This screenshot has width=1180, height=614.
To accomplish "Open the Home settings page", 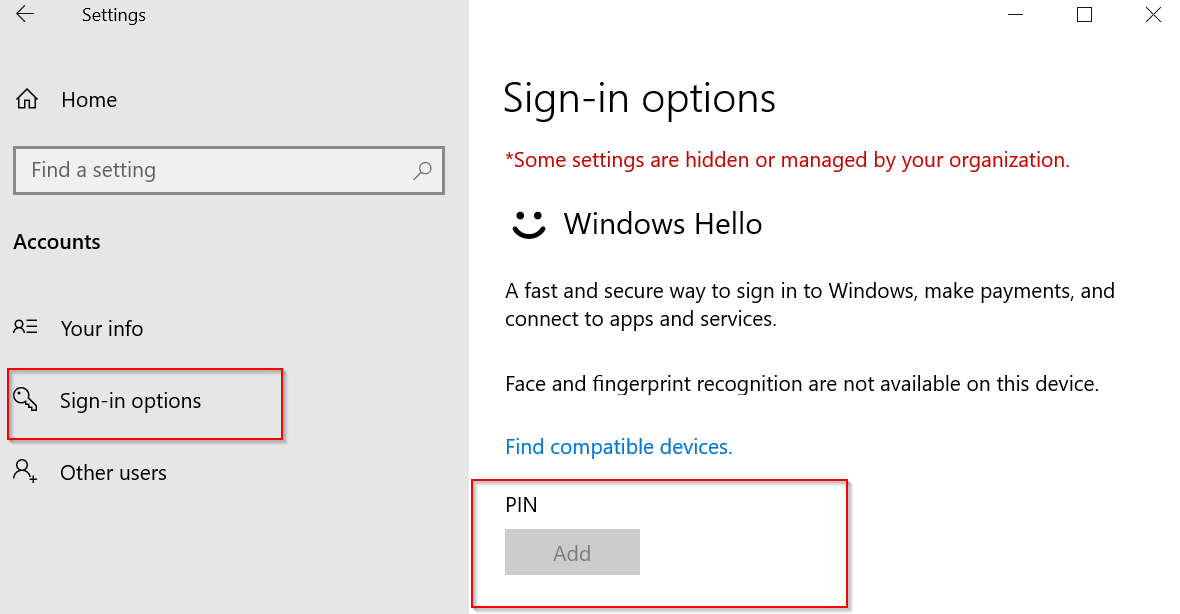I will pos(89,99).
